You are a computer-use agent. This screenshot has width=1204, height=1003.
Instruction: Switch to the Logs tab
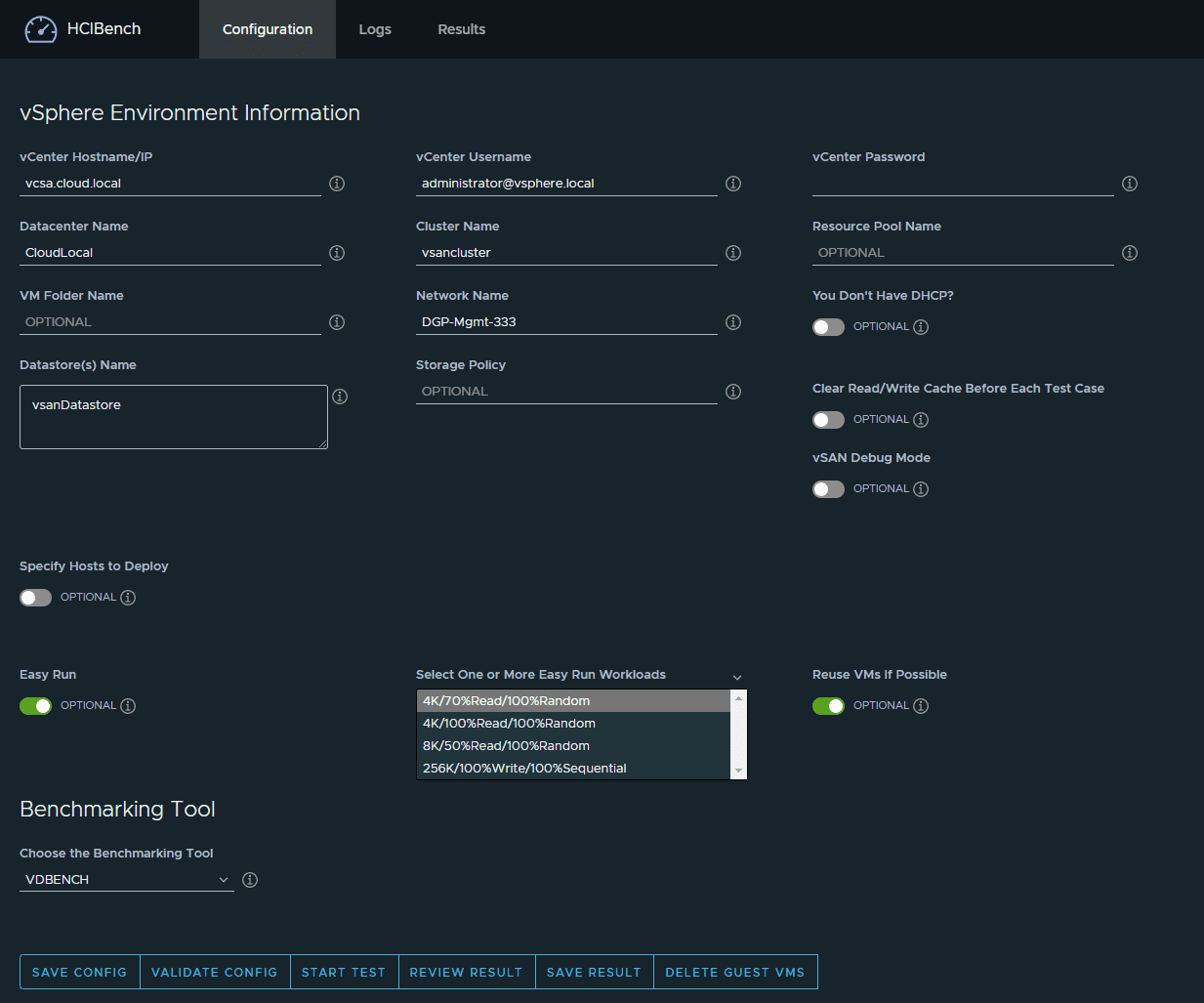pyautogui.click(x=375, y=29)
